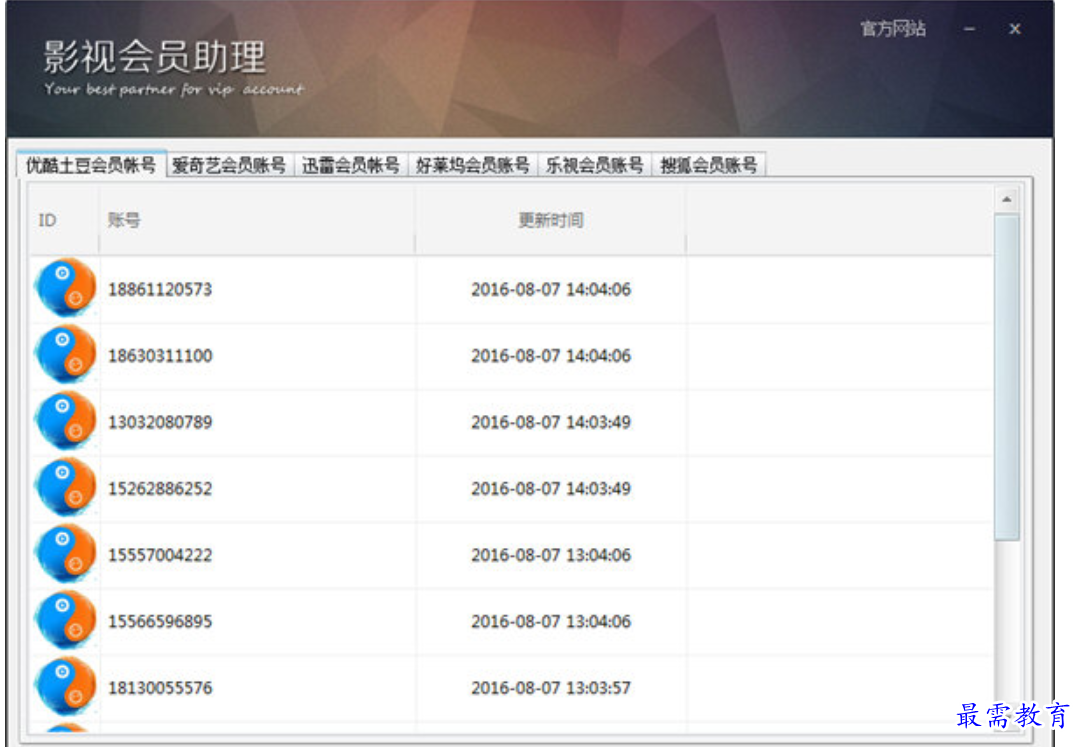
Task: Switch to 搜狐会员账号 tab
Action: coord(709,165)
